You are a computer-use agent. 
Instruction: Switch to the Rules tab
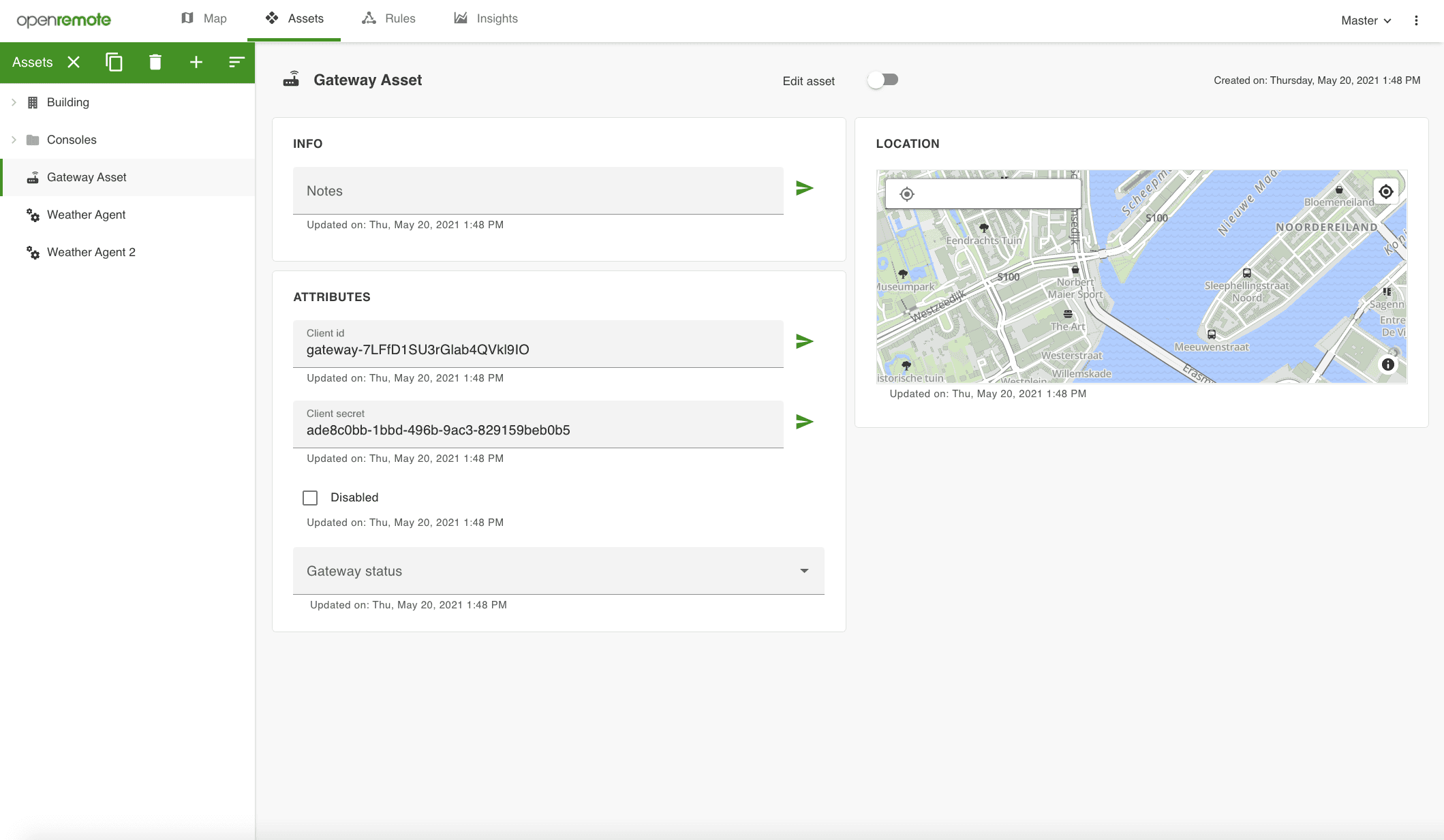pyautogui.click(x=388, y=19)
